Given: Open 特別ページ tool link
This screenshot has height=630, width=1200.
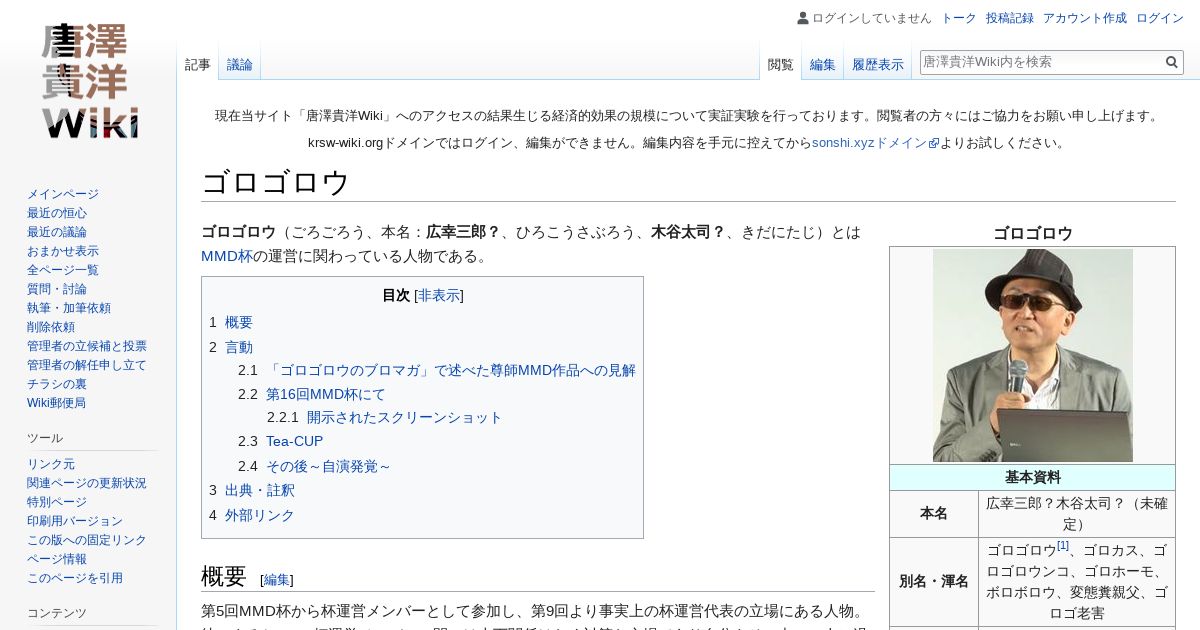Looking at the screenshot, I should [57, 502].
